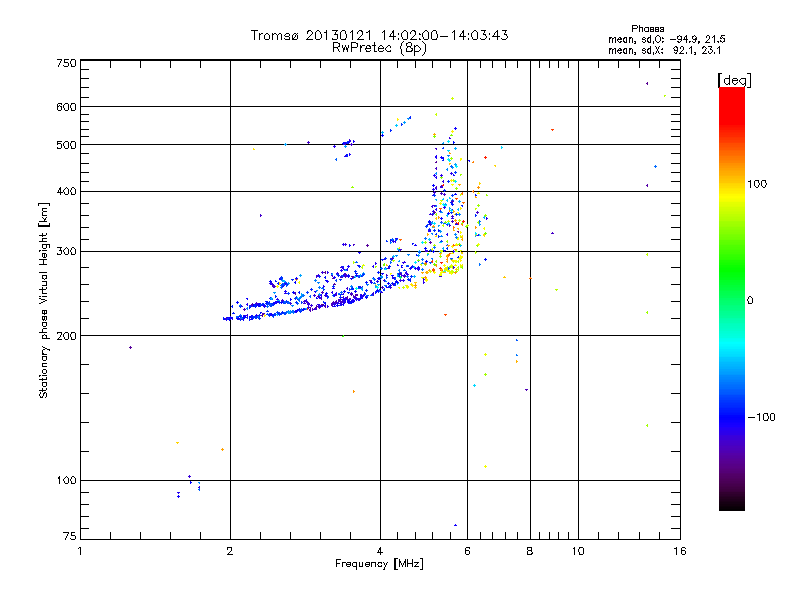This screenshot has height=600, width=800.
Task: Click the 'mean, sd,O: -94.9, 21.5' text
Action: (x=666, y=39)
